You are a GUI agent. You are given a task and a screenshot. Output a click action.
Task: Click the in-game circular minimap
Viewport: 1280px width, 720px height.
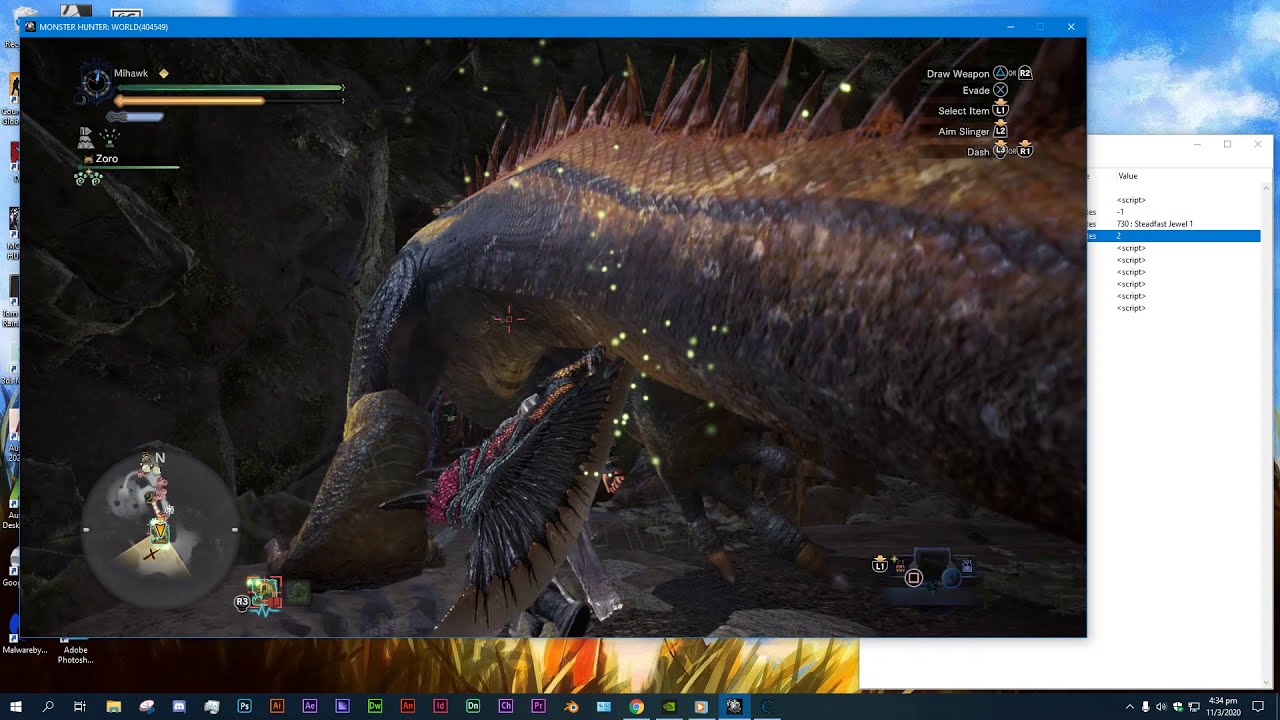coord(160,530)
